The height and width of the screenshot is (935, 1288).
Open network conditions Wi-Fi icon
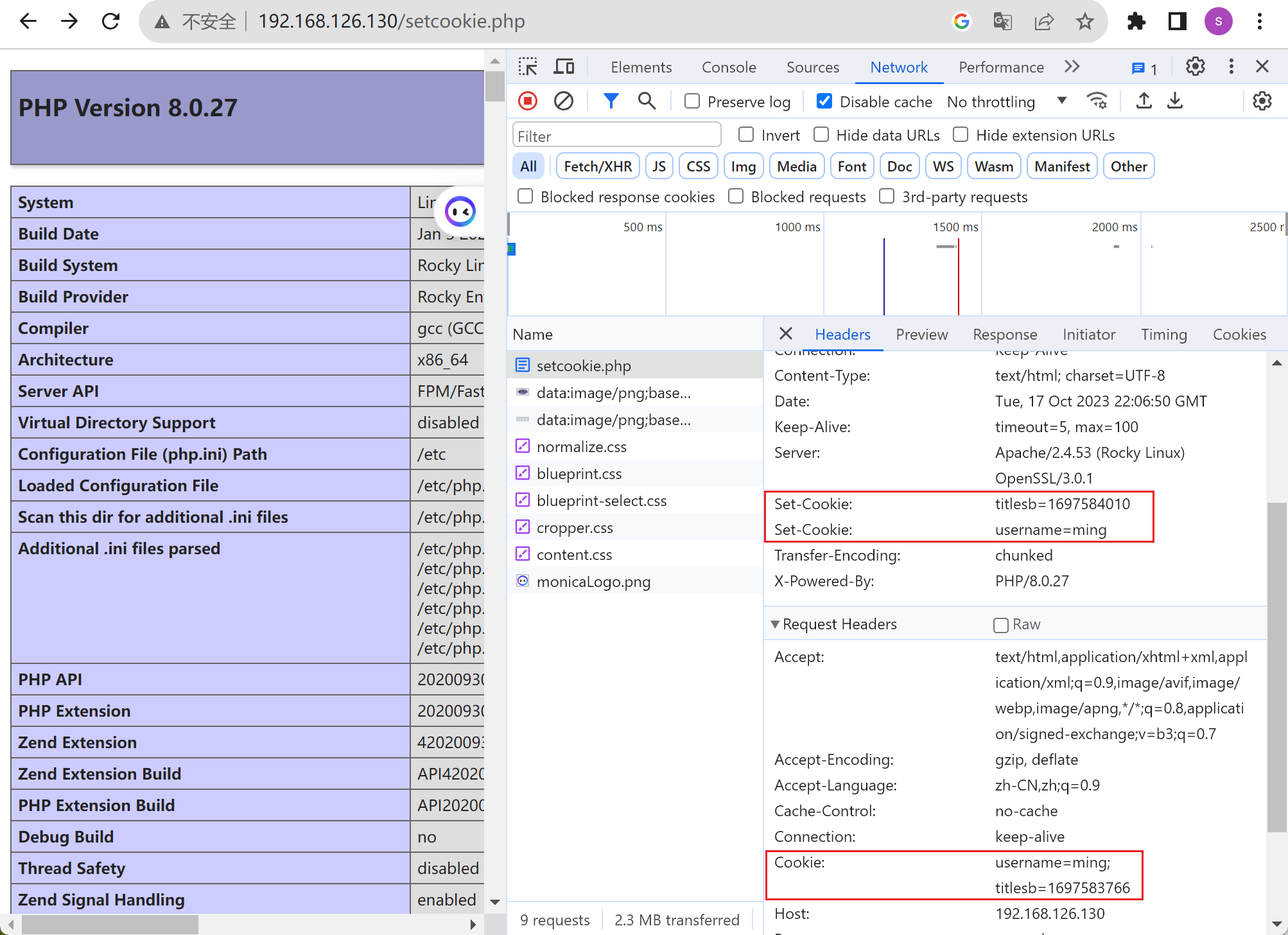(1097, 101)
